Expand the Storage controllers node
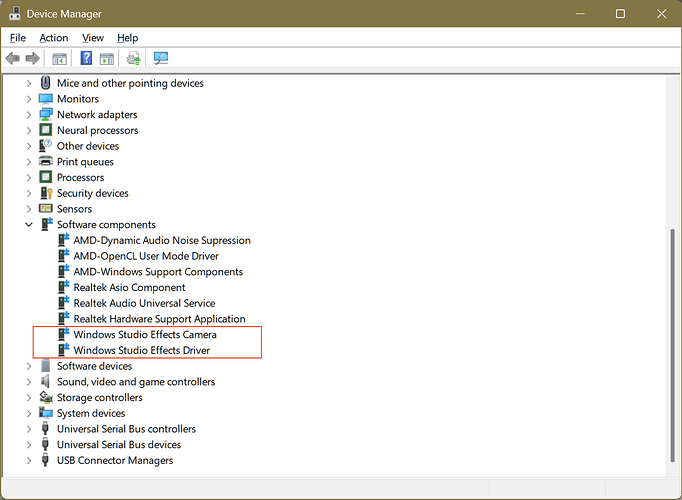Image resolution: width=682 pixels, height=500 pixels. pyautogui.click(x=29, y=397)
